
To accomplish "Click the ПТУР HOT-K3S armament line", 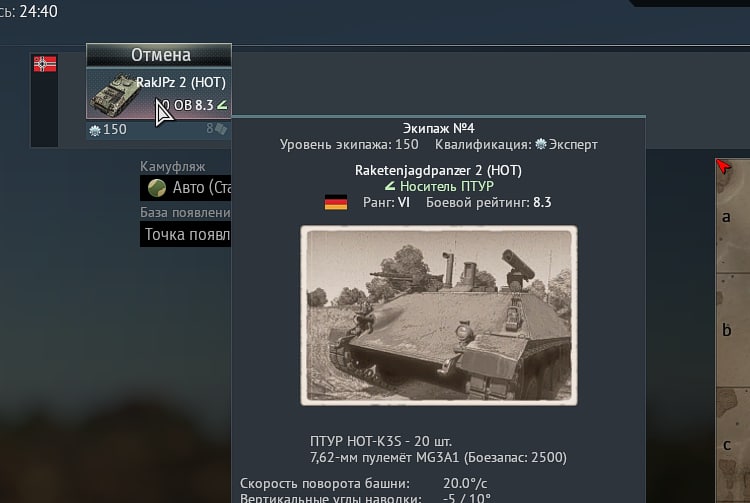I will [381, 441].
